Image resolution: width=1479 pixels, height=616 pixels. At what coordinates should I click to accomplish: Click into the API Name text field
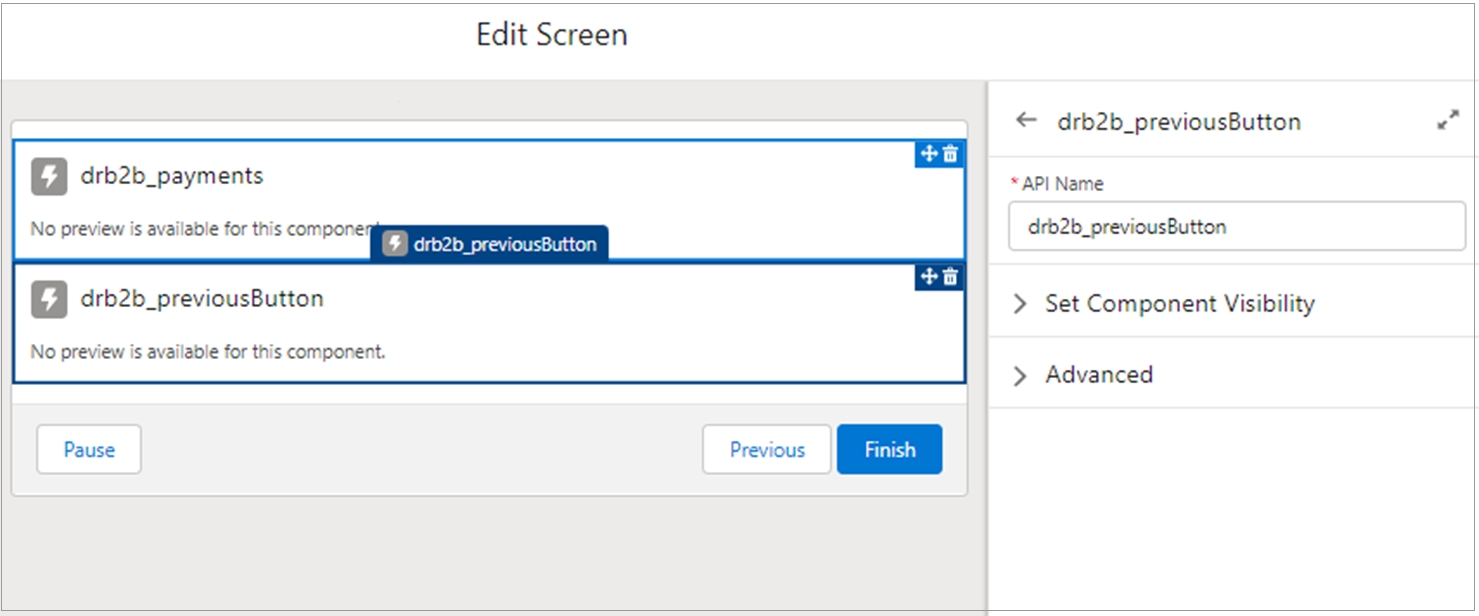pyautogui.click(x=1236, y=227)
